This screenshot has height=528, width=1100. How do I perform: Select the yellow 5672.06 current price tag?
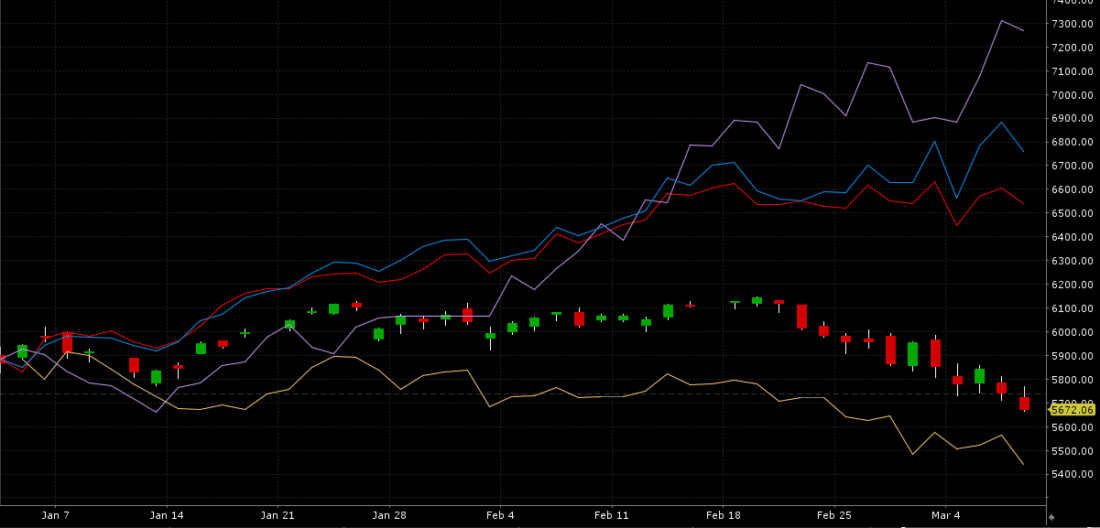tap(1072, 409)
